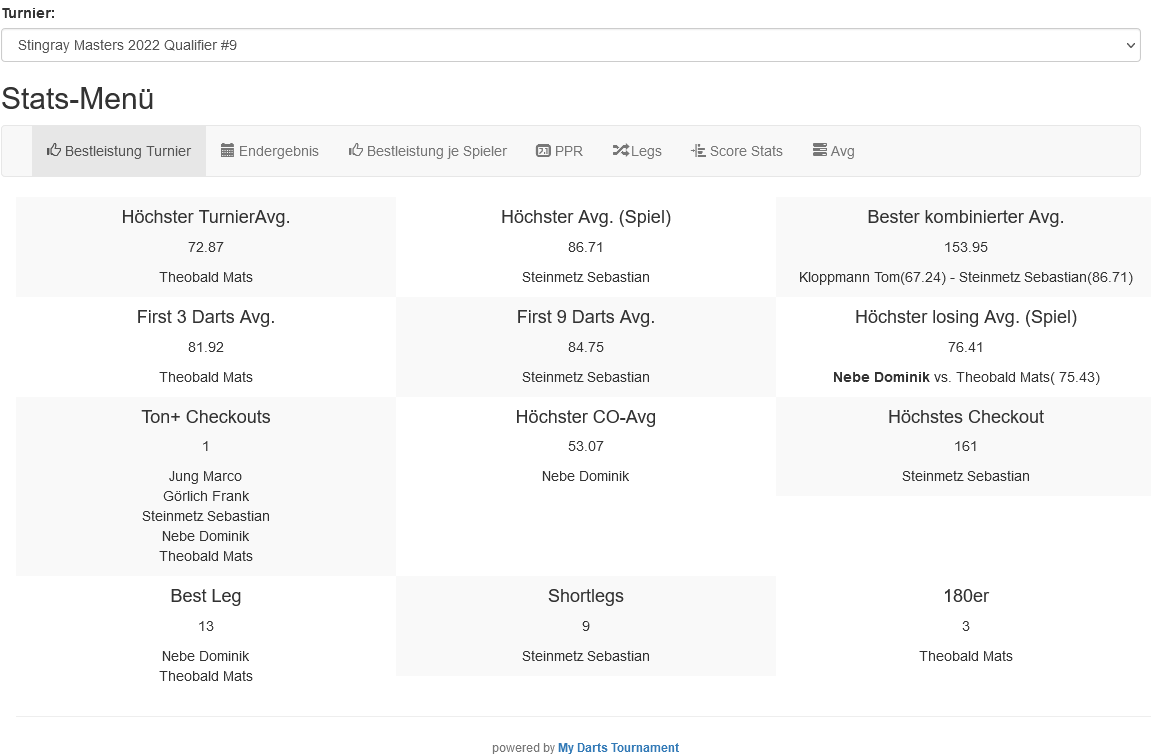
Task: Click the thumbs-up icon before Bestleistung je Spieler
Action: [355, 151]
